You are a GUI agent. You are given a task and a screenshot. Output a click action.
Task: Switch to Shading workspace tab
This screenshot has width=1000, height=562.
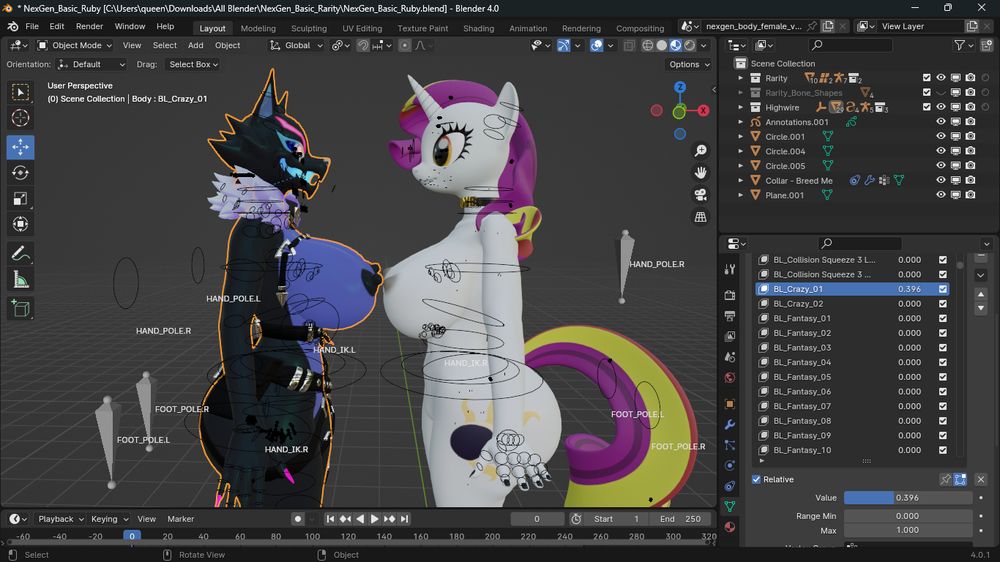[478, 28]
